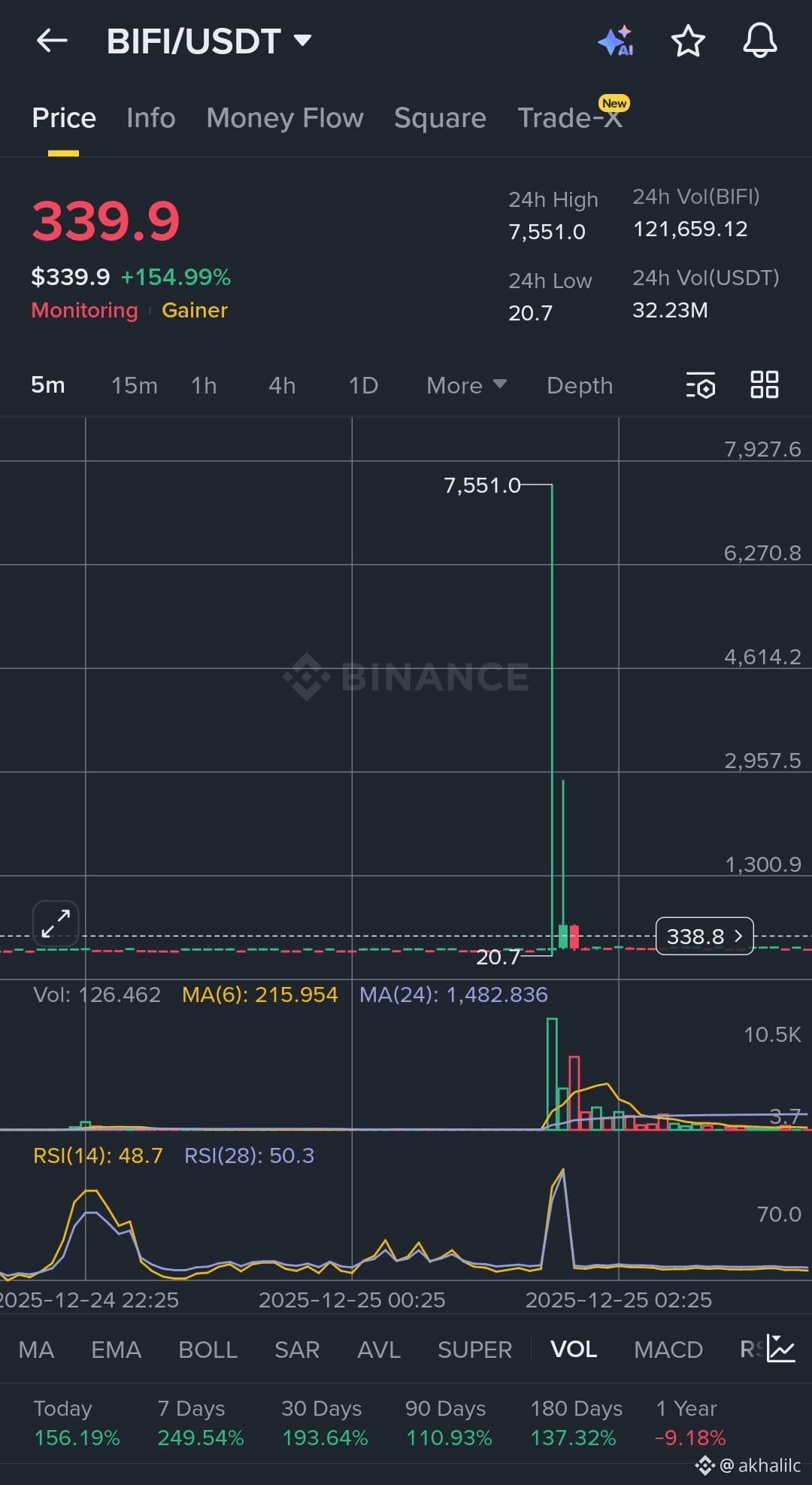Tap the 30 Days 193.64% performance
The height and width of the screenshot is (1485, 812).
325,1423
